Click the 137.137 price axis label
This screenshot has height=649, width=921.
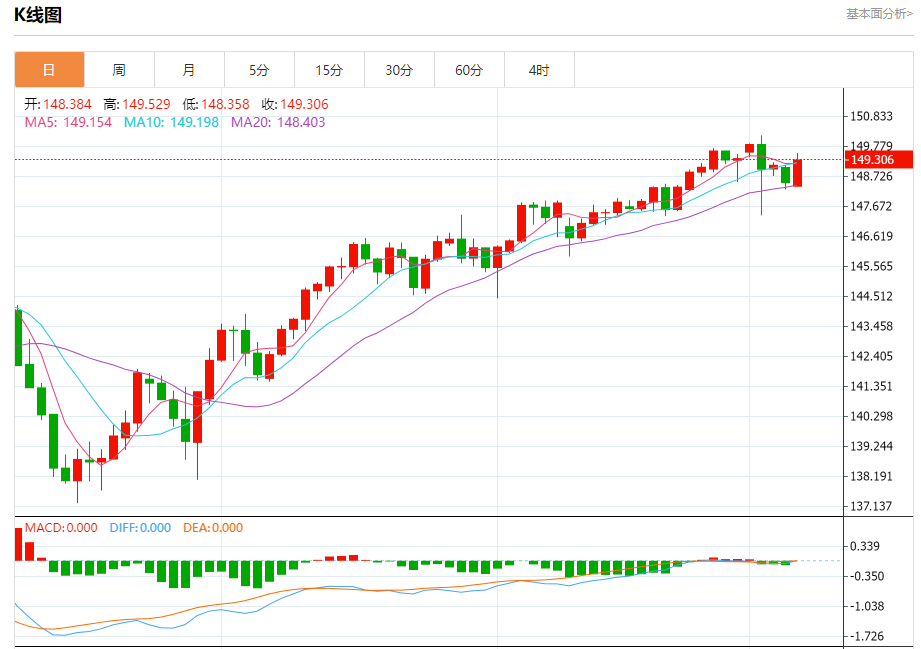click(872, 506)
